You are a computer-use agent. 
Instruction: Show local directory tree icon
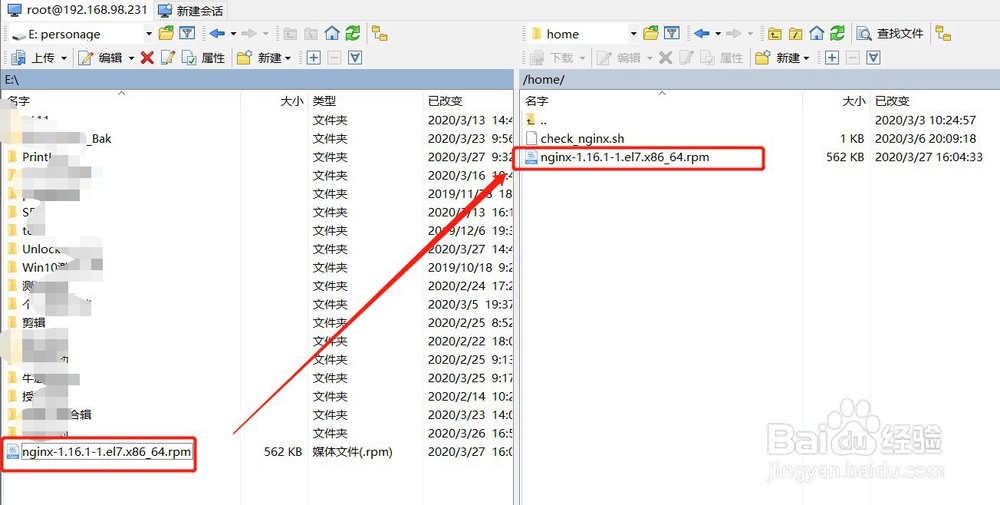pyautogui.click(x=380, y=33)
